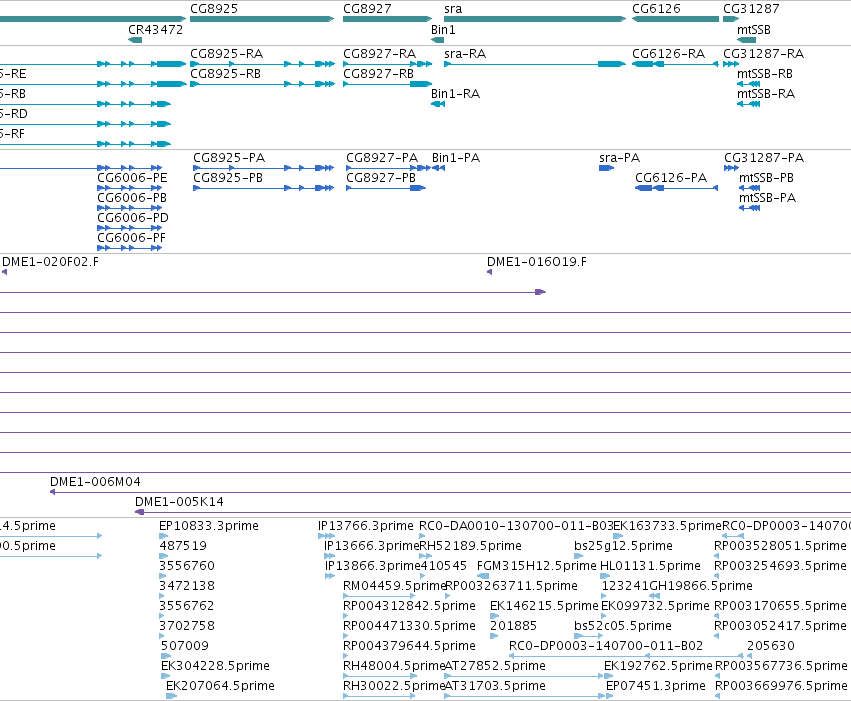Select the EK146215.5prime feature label
This screenshot has height=701, width=851.
(544, 606)
